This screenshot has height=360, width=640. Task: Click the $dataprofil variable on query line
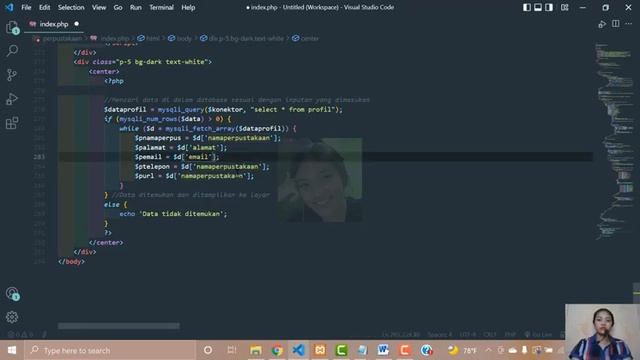pyautogui.click(x=125, y=109)
